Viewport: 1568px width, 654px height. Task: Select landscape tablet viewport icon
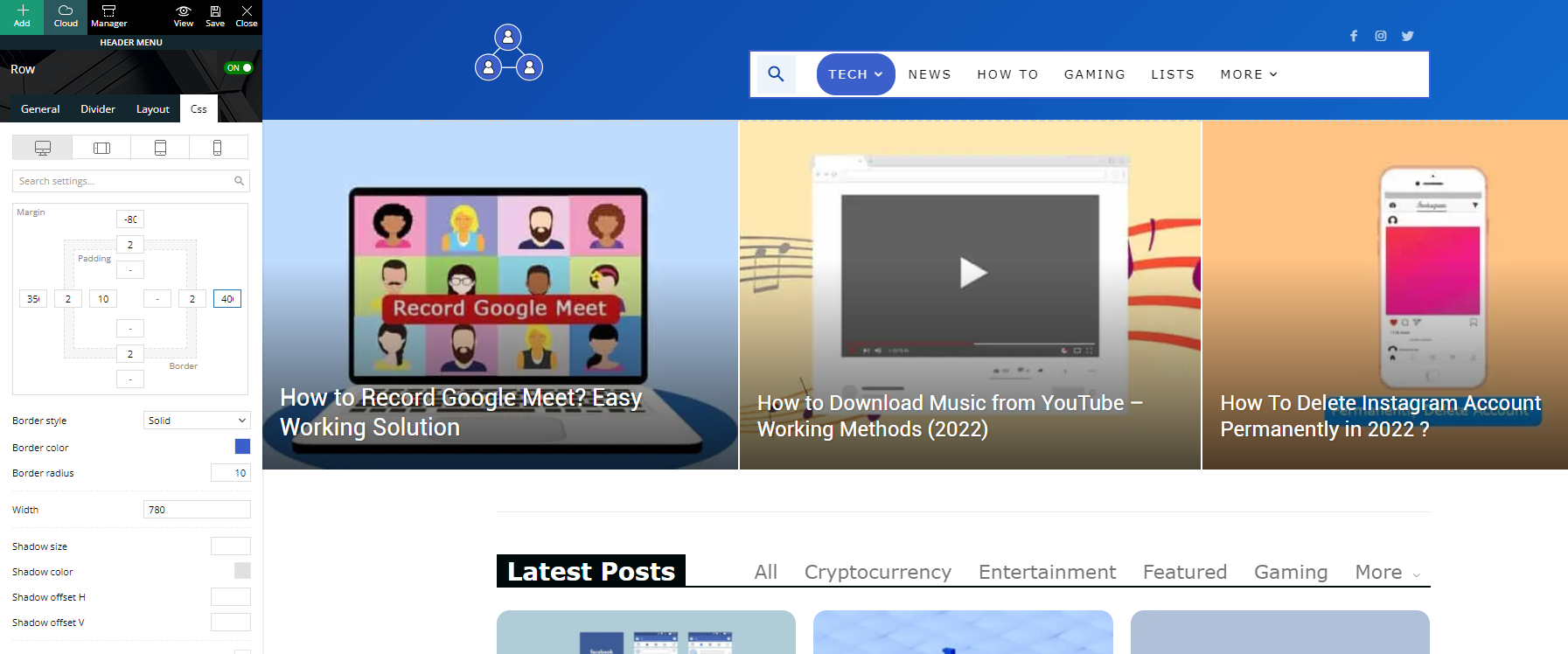(x=101, y=148)
